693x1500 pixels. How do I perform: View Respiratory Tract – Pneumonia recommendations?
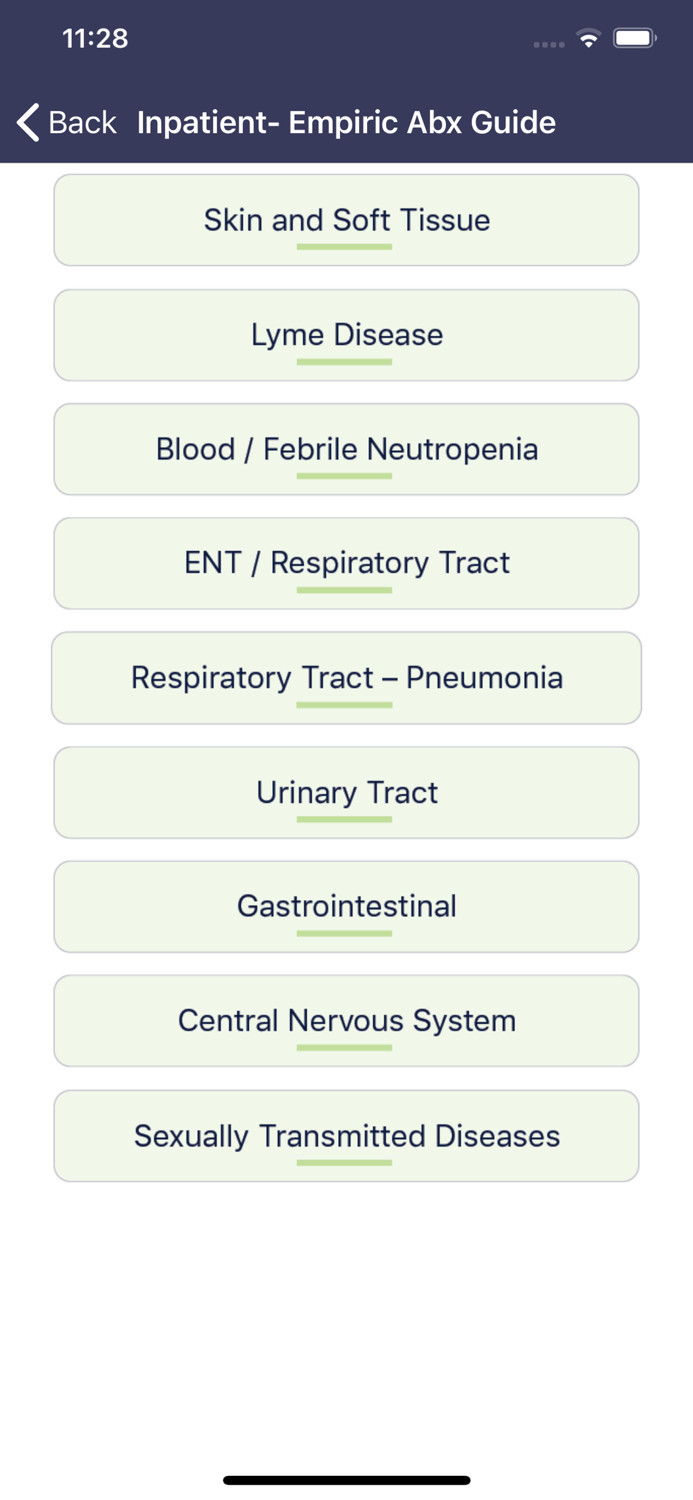(346, 677)
